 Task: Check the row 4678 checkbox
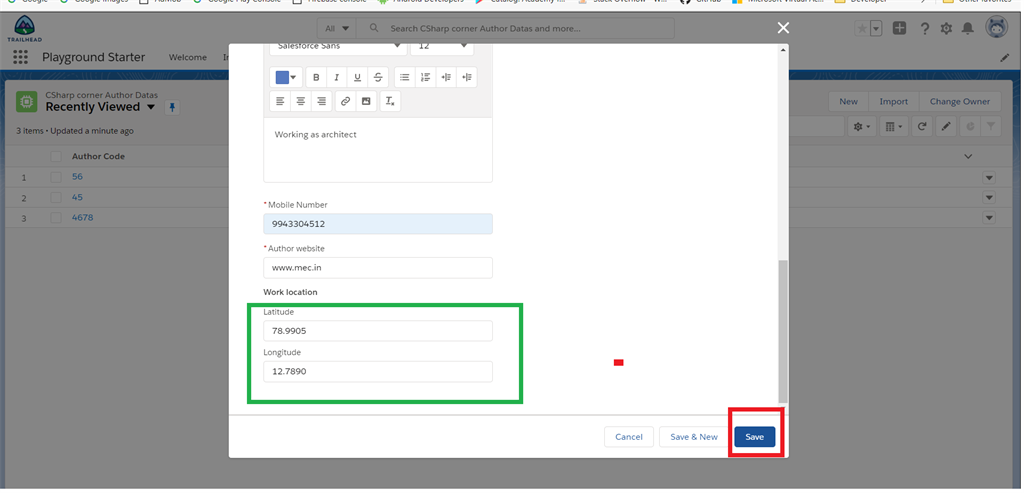point(56,217)
